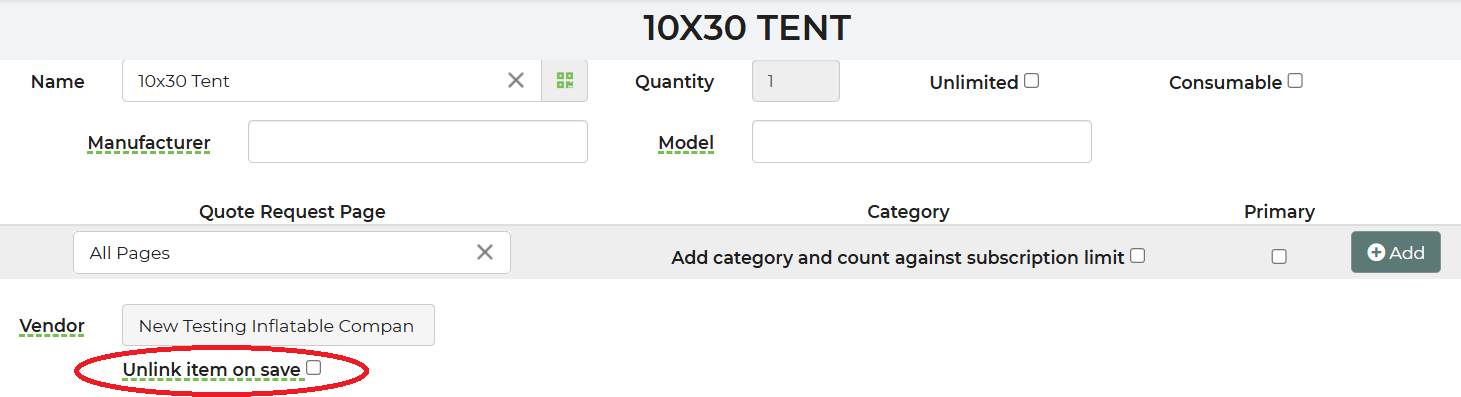Focus the Model text field

coord(921,142)
